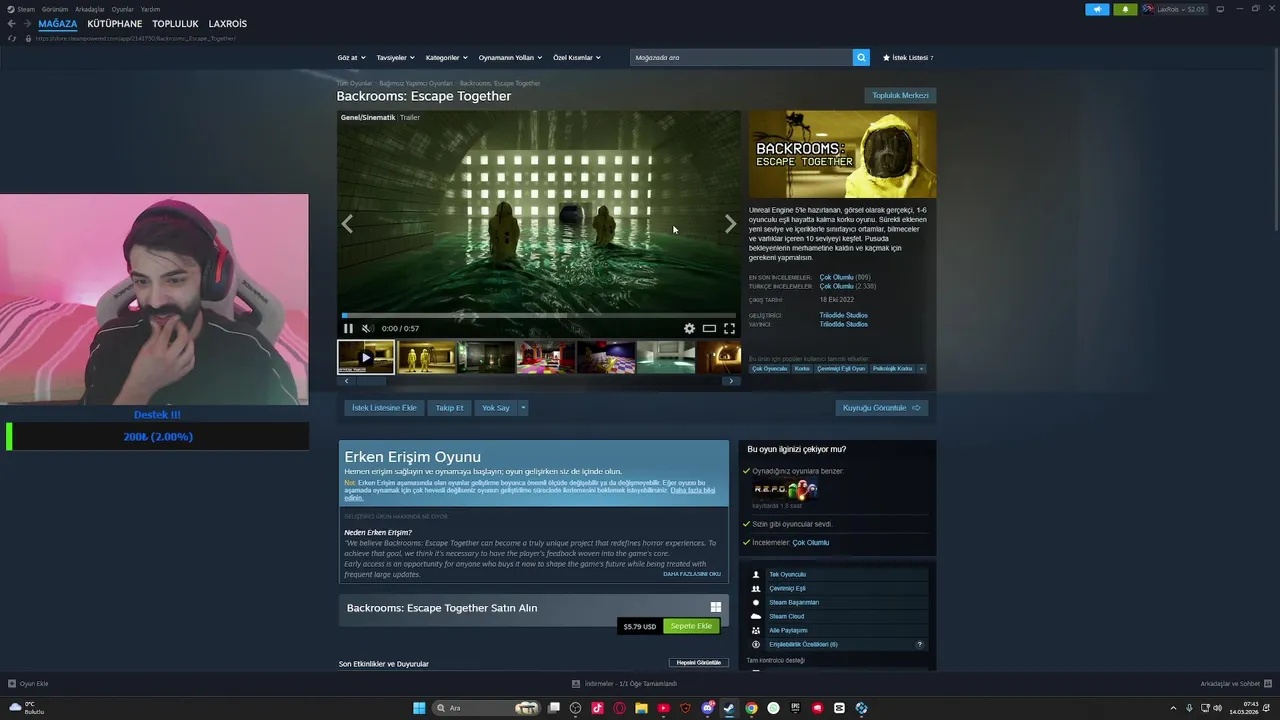
Task: Click the Windows platform icon on purchase box
Action: coord(716,607)
